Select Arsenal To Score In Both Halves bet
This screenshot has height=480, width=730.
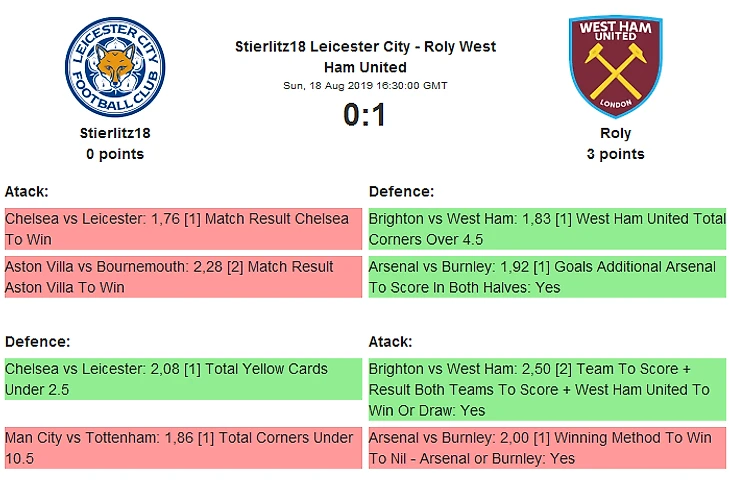click(547, 277)
